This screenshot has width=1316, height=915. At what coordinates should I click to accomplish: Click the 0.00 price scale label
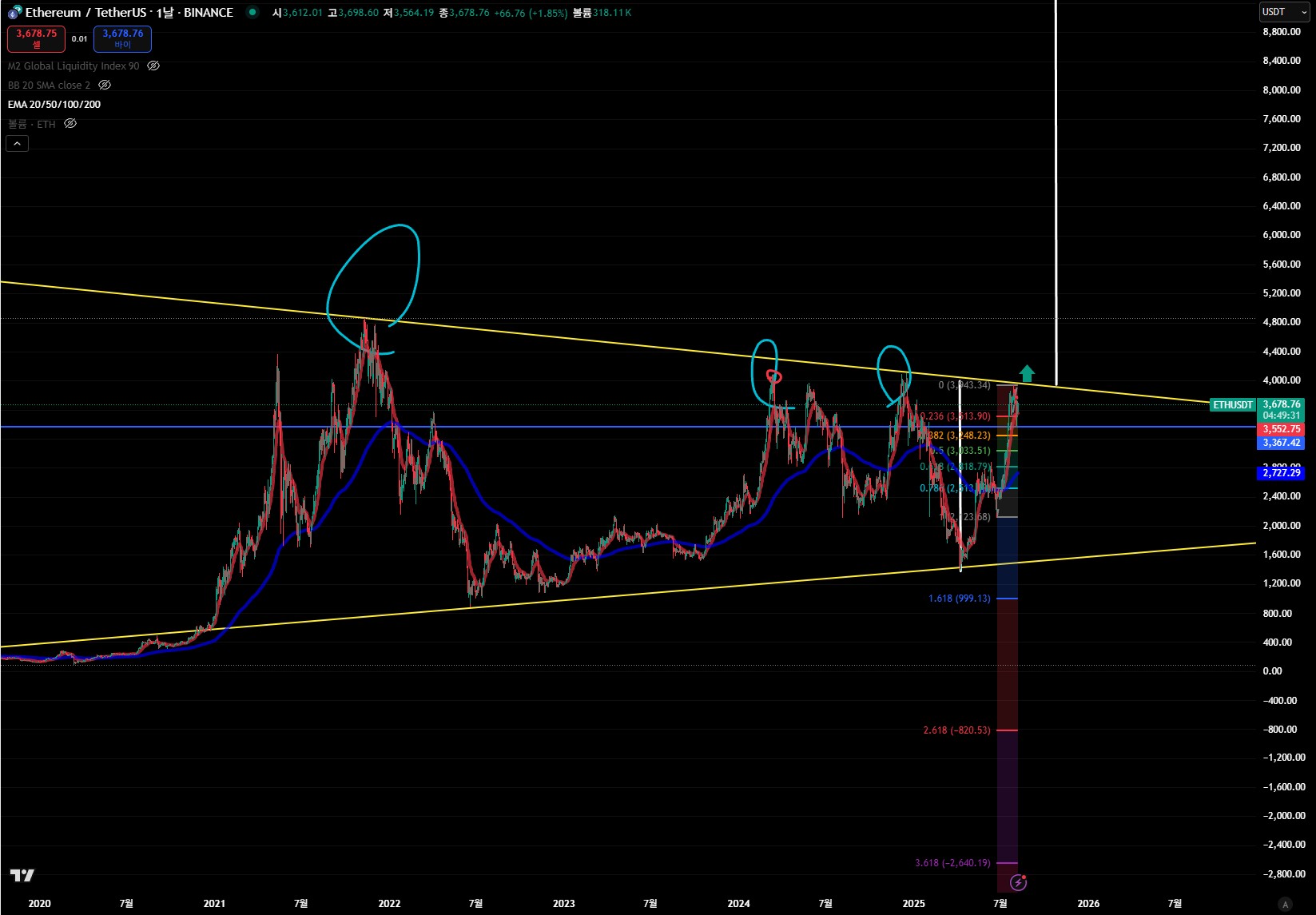1273,670
